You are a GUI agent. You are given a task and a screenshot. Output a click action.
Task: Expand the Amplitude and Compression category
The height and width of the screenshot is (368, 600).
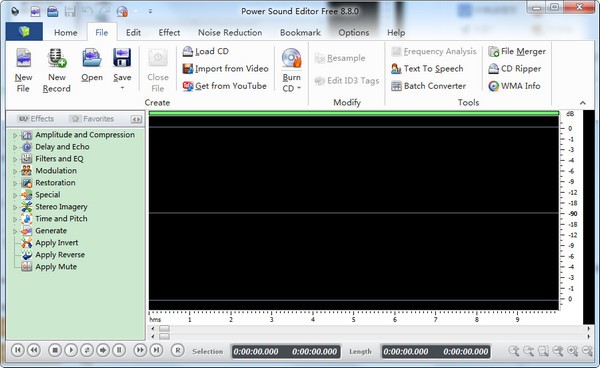pyautogui.click(x=15, y=135)
